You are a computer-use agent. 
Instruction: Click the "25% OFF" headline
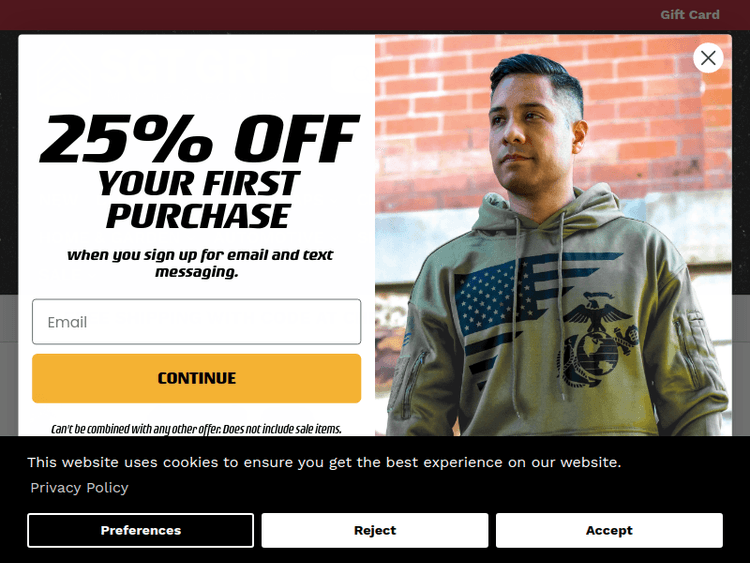click(x=197, y=140)
